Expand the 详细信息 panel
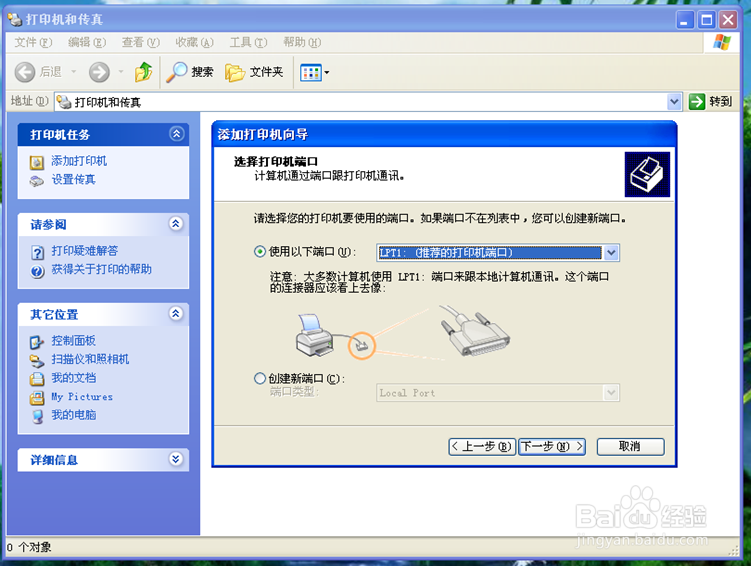 [x=176, y=459]
